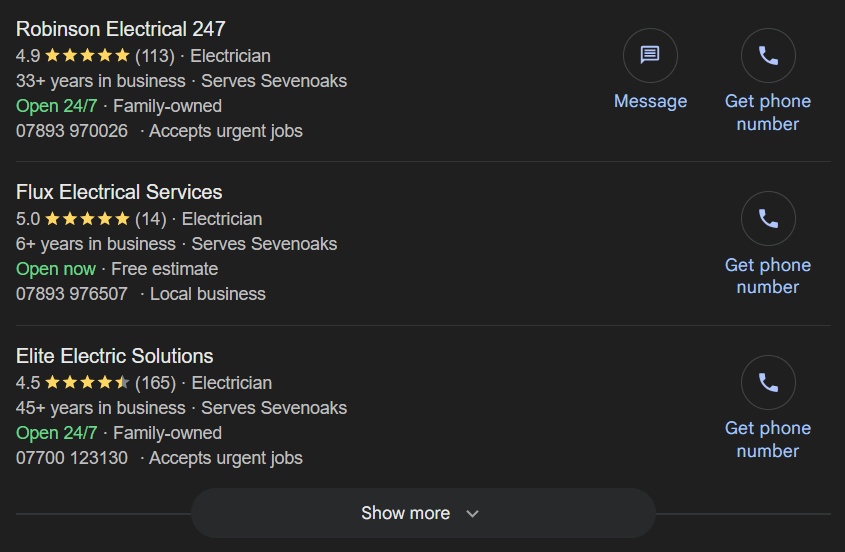The height and width of the screenshot is (552, 845).
Task: Open the Elite Electric Solutions listing title
Action: (x=115, y=356)
